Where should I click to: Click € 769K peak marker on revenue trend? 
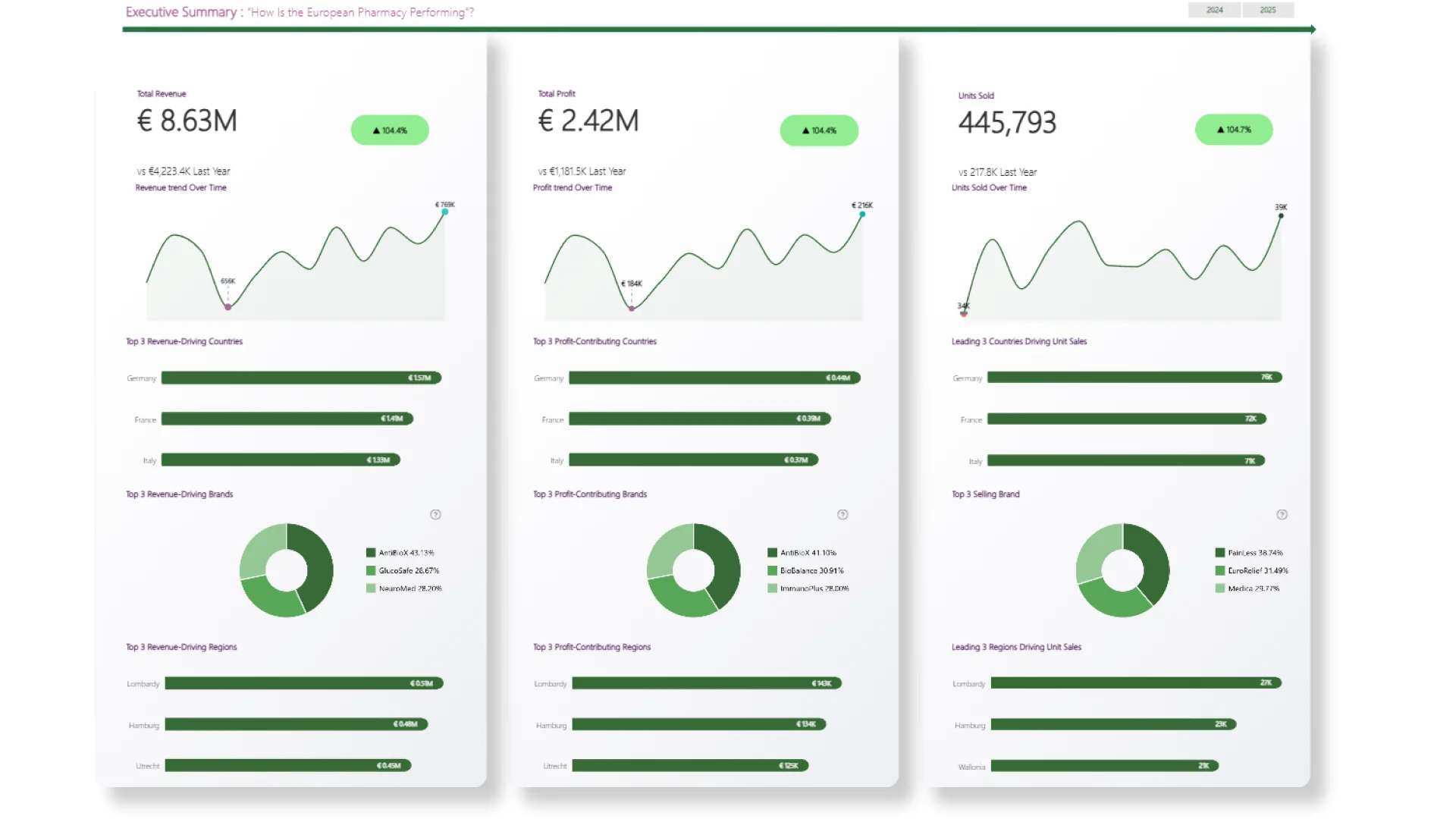445,212
